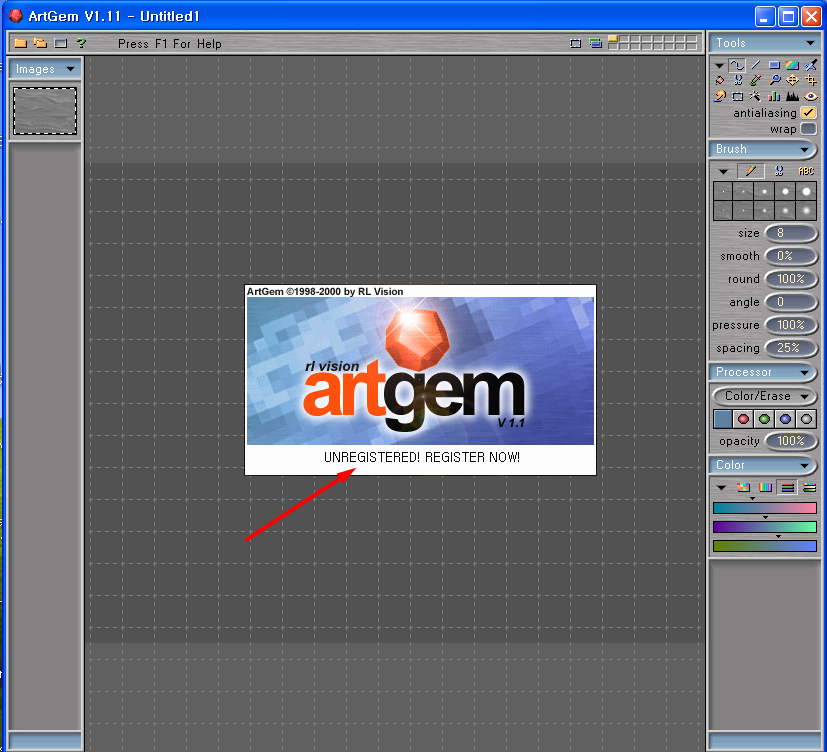This screenshot has height=752, width=827.
Task: Select the four-arrow move tool
Action: [x=792, y=80]
